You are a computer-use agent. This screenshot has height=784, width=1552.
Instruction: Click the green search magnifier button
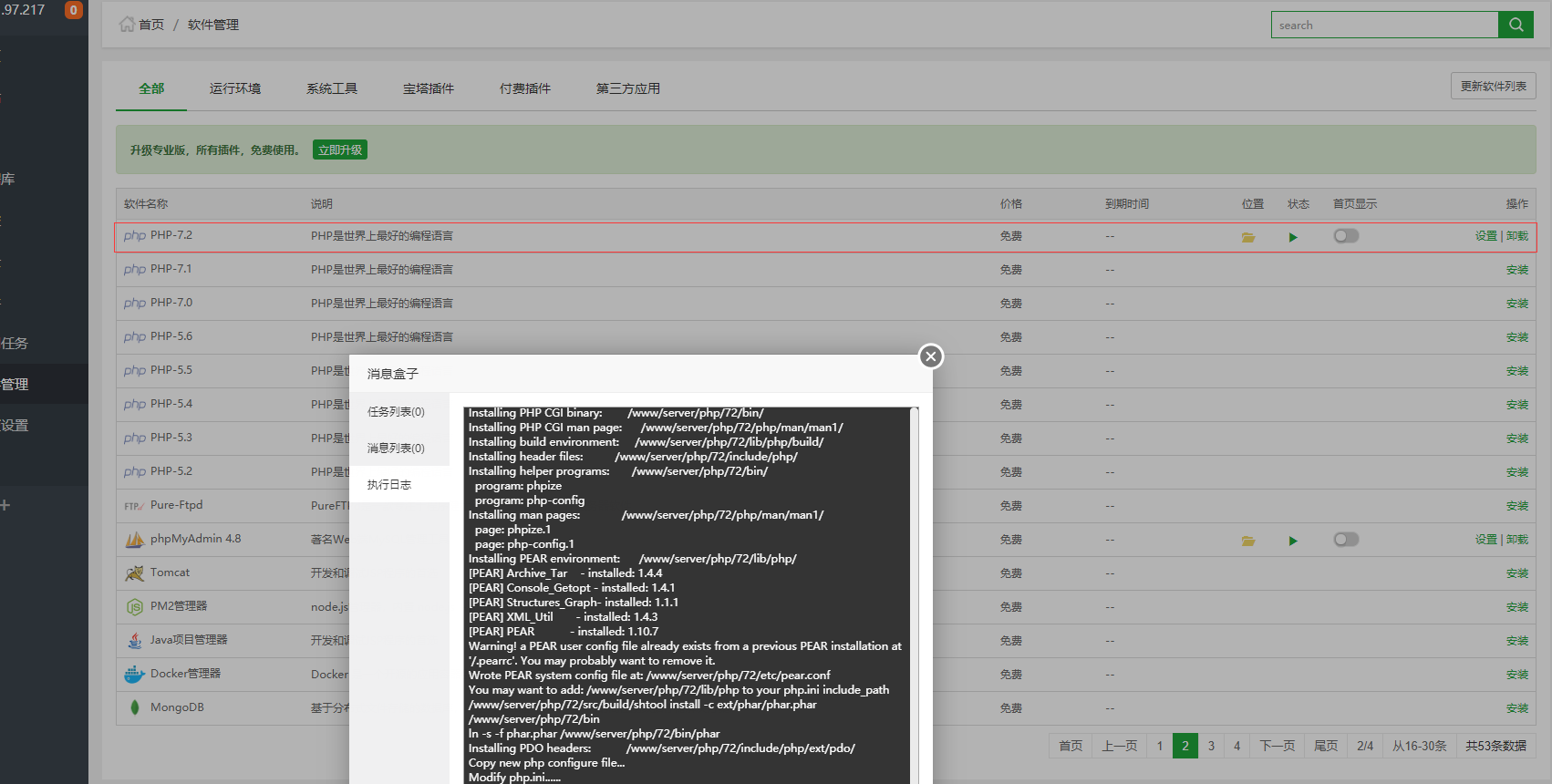pos(1516,25)
